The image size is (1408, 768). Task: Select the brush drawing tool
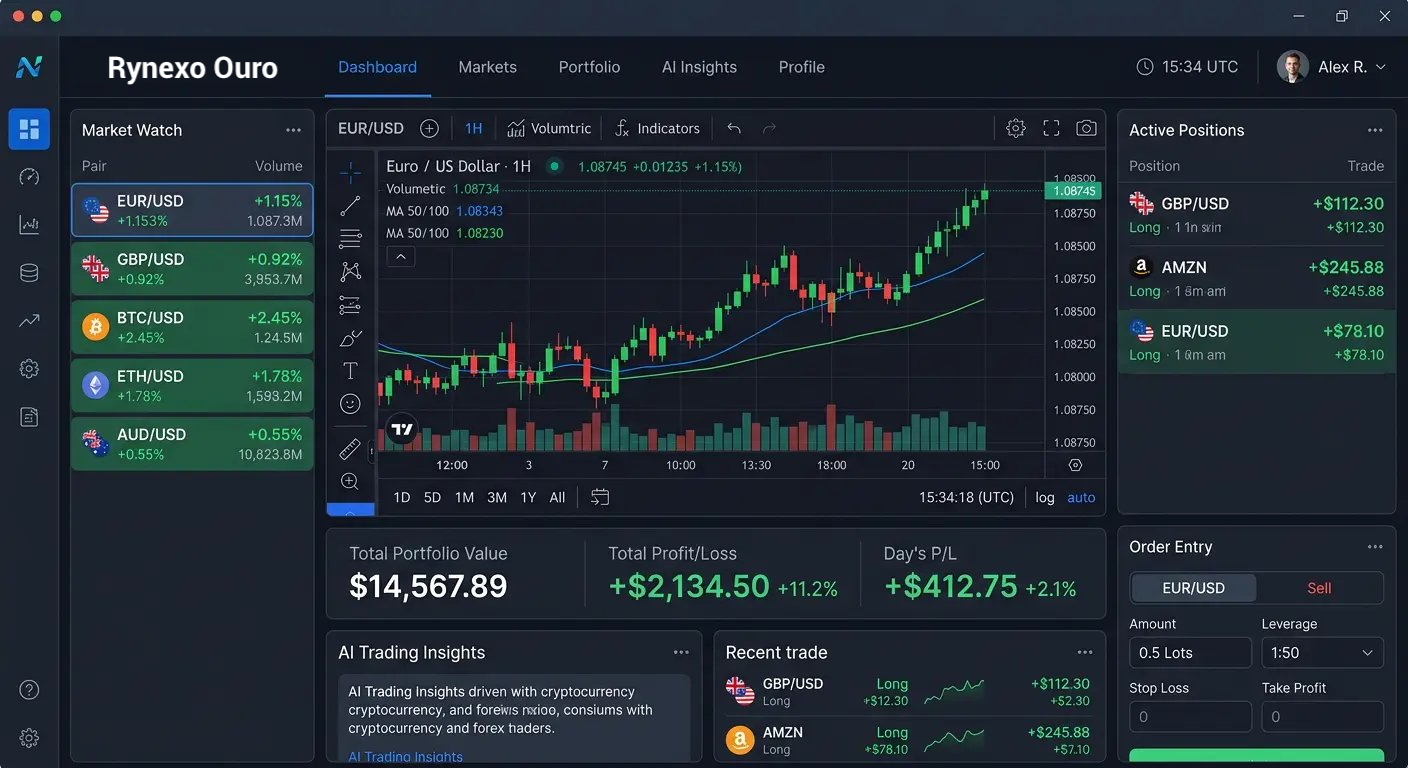pos(350,338)
